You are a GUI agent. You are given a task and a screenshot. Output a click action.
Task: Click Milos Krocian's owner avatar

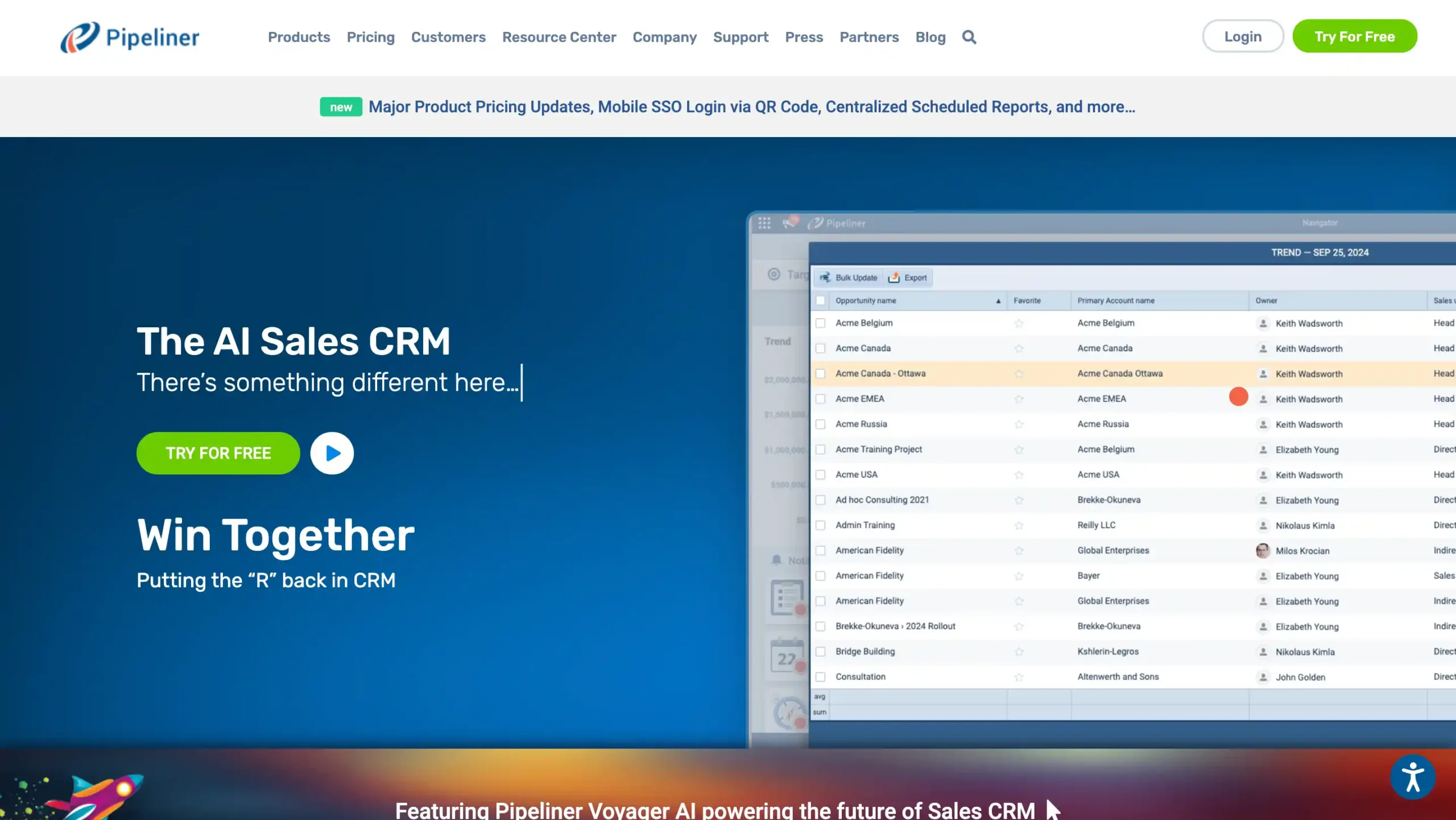pos(1262,550)
